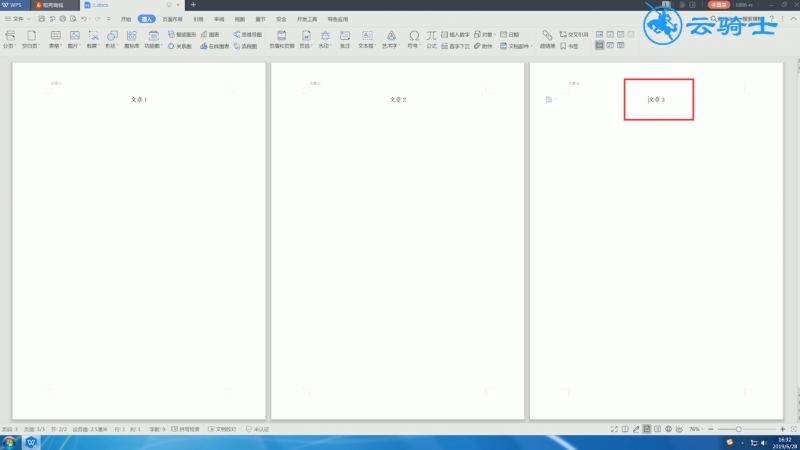Switch to the 开发工具 Developer tab
This screenshot has height=450, width=800.
click(x=307, y=19)
